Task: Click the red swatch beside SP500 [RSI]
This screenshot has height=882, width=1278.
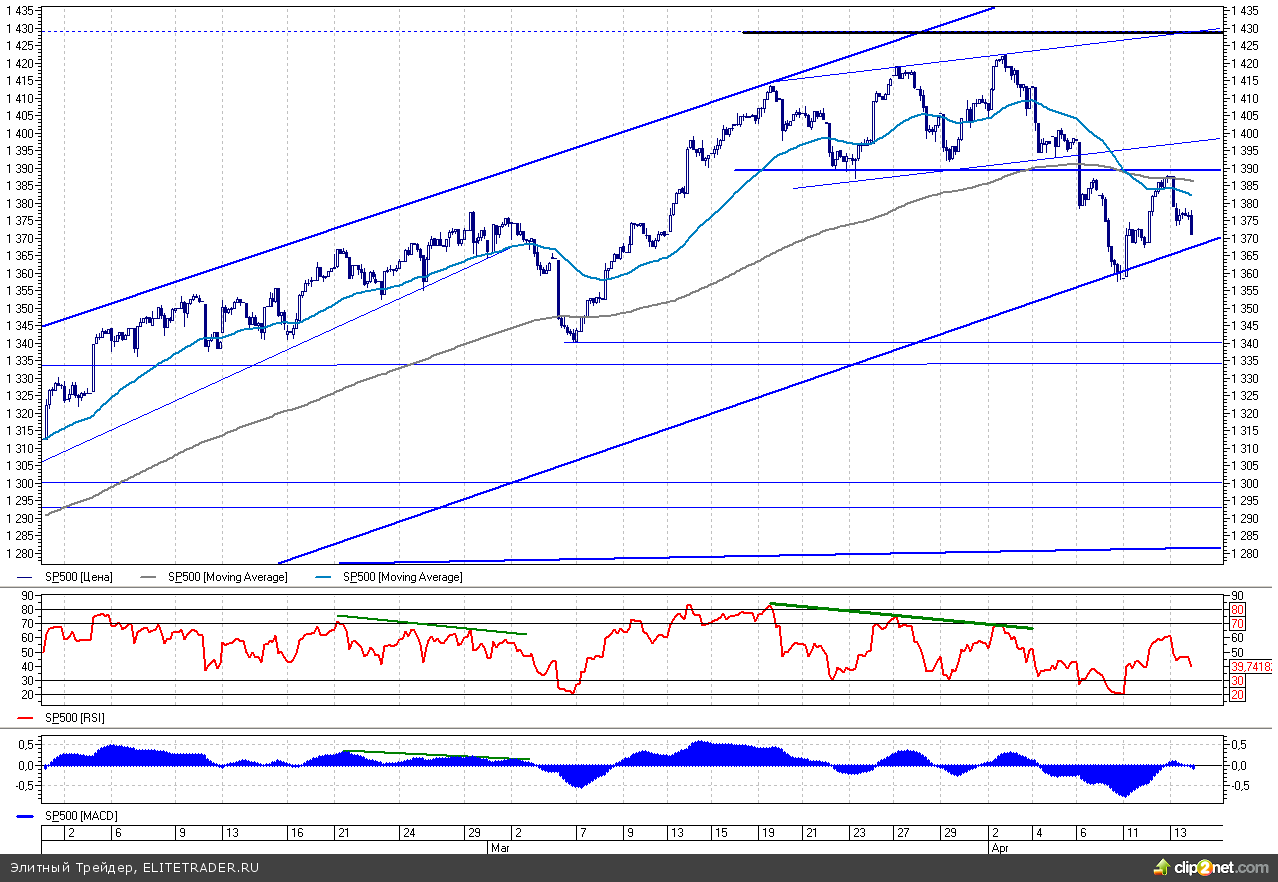Action: click(26, 718)
